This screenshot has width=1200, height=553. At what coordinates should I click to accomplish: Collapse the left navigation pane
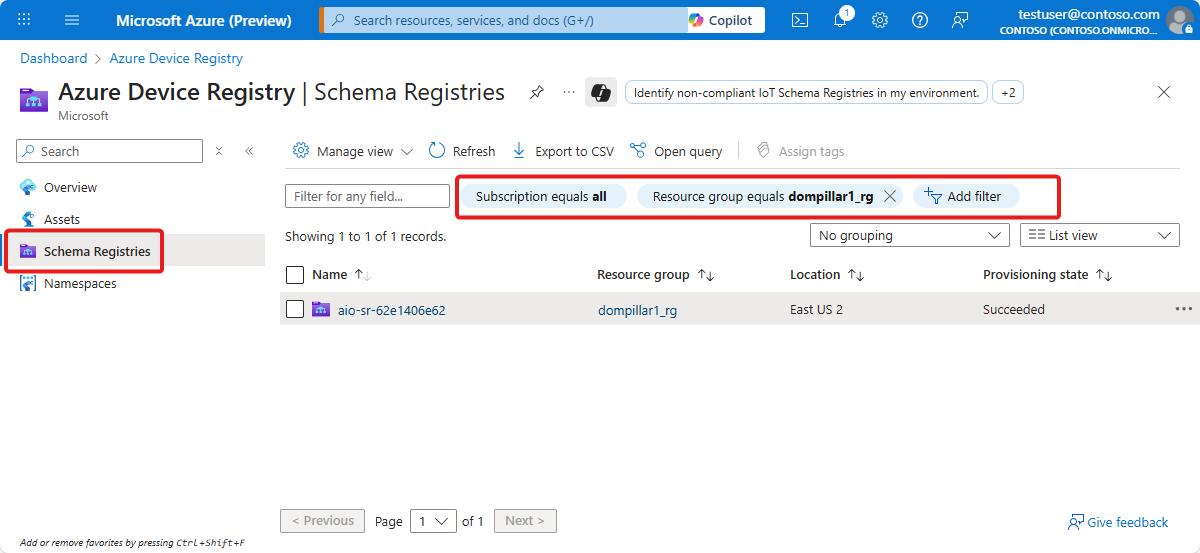tap(249, 151)
